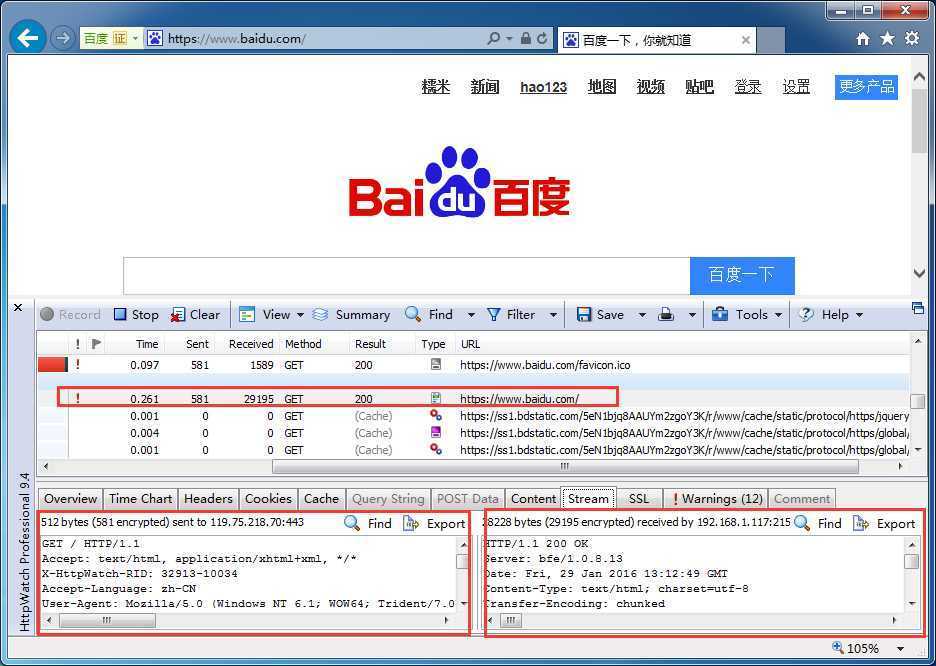Open the 地图 link

(602, 87)
